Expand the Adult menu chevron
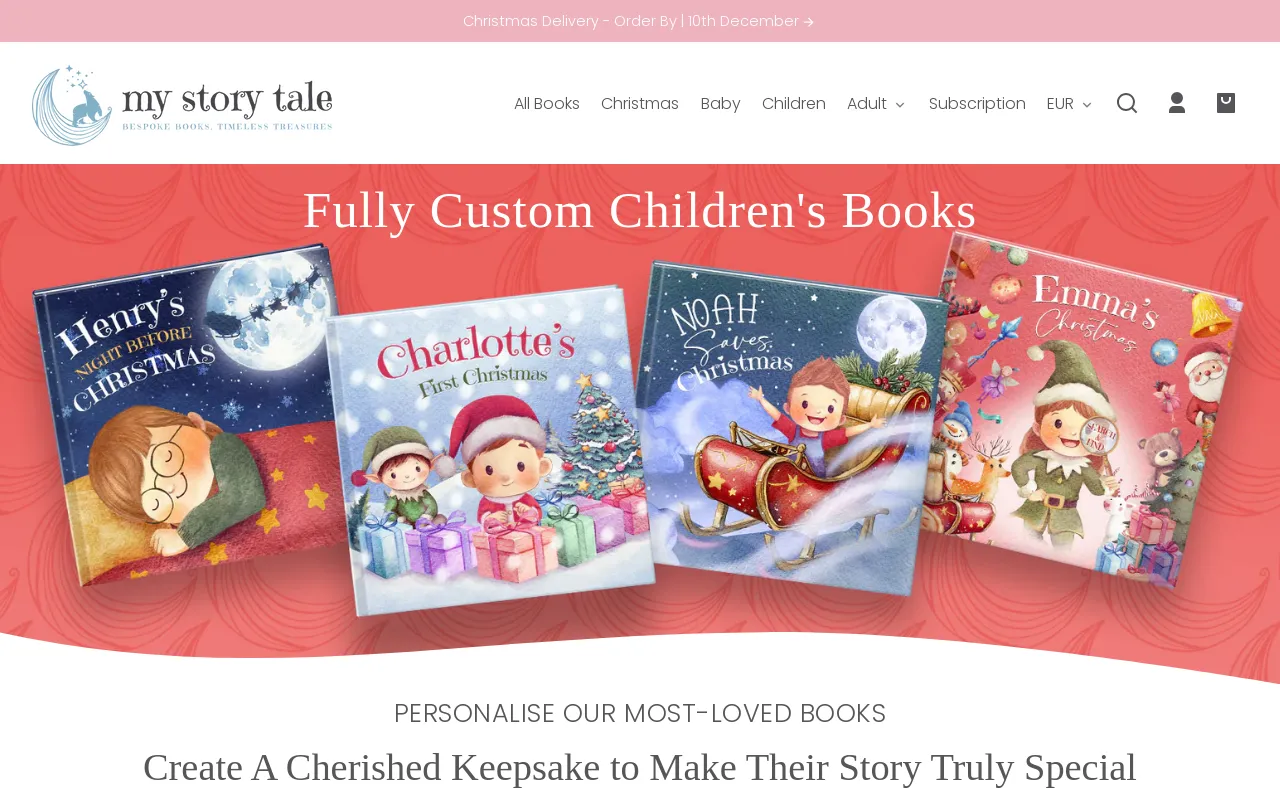Screen dimensions: 1280x800 [x=900, y=104]
